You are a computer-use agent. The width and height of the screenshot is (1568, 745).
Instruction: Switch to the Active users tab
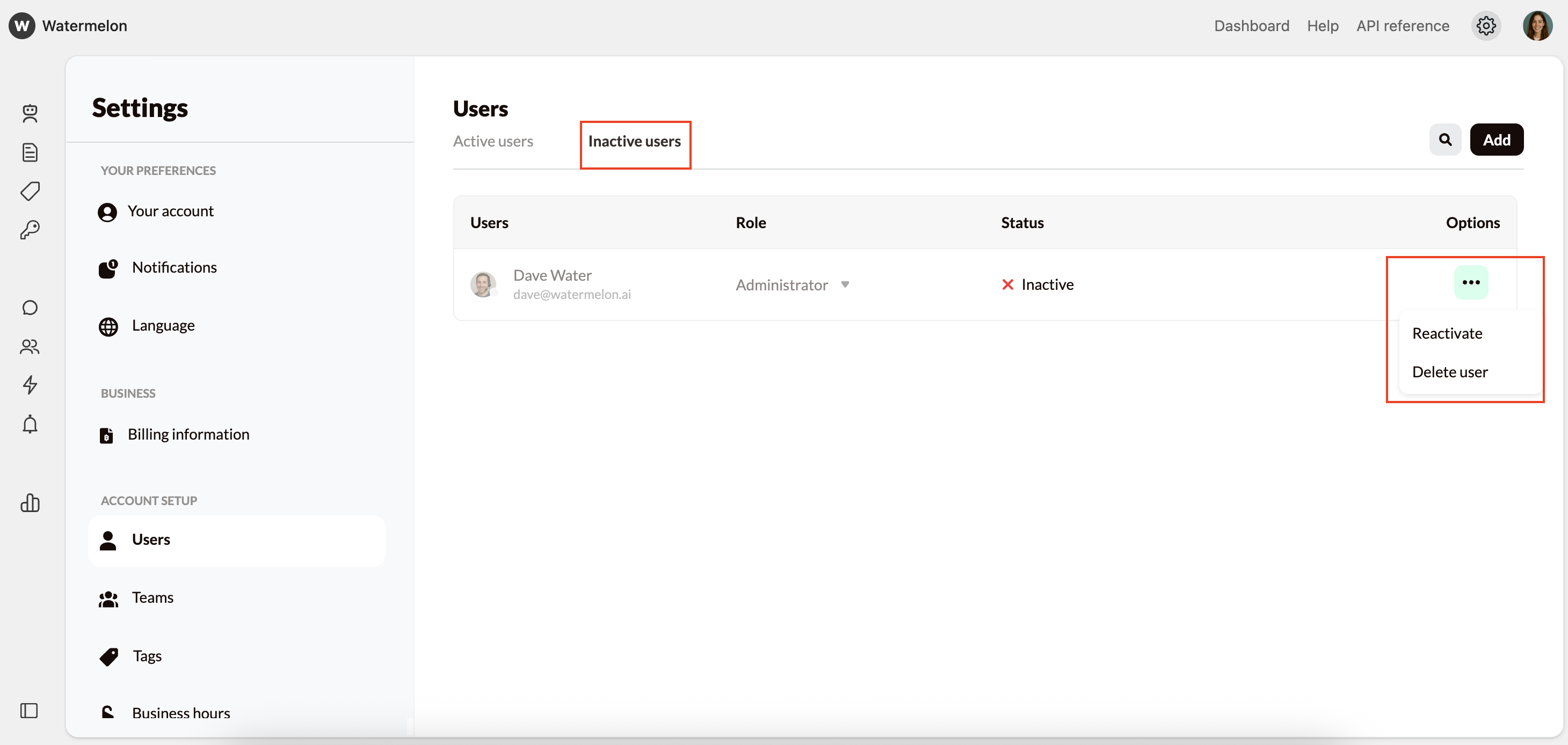coord(493,141)
